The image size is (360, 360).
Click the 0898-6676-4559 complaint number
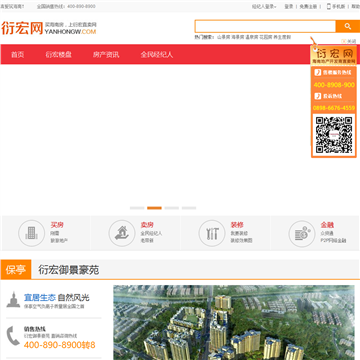[334, 108]
